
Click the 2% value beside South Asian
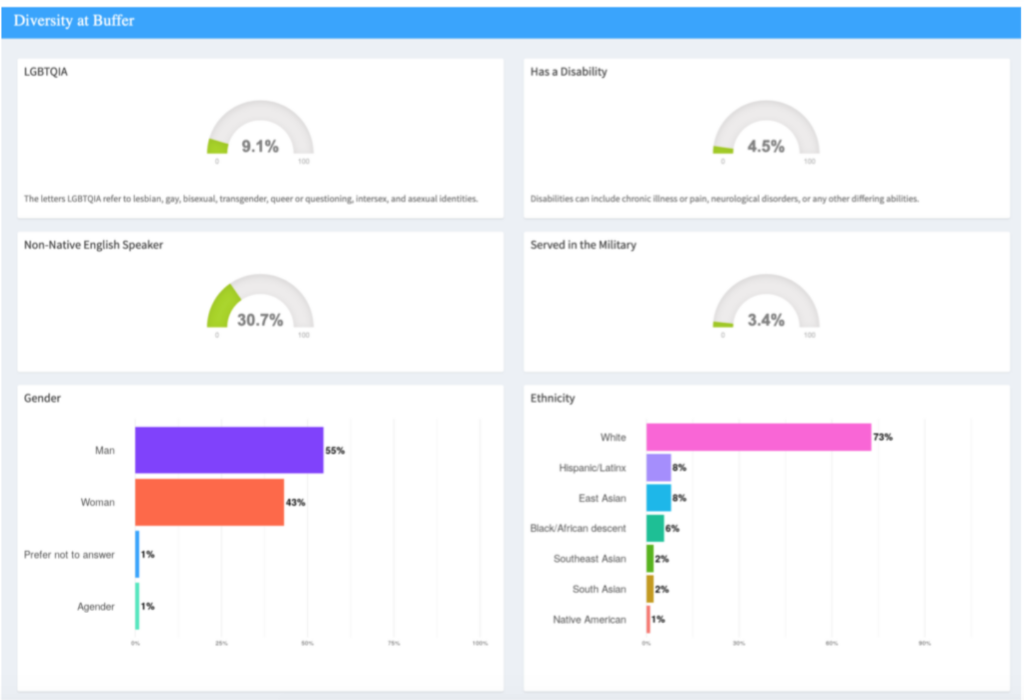point(662,589)
